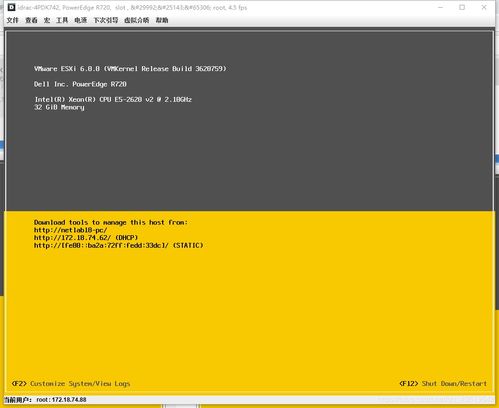Minimize the iDRAC console window
499x408 pixels.
coord(440,7)
